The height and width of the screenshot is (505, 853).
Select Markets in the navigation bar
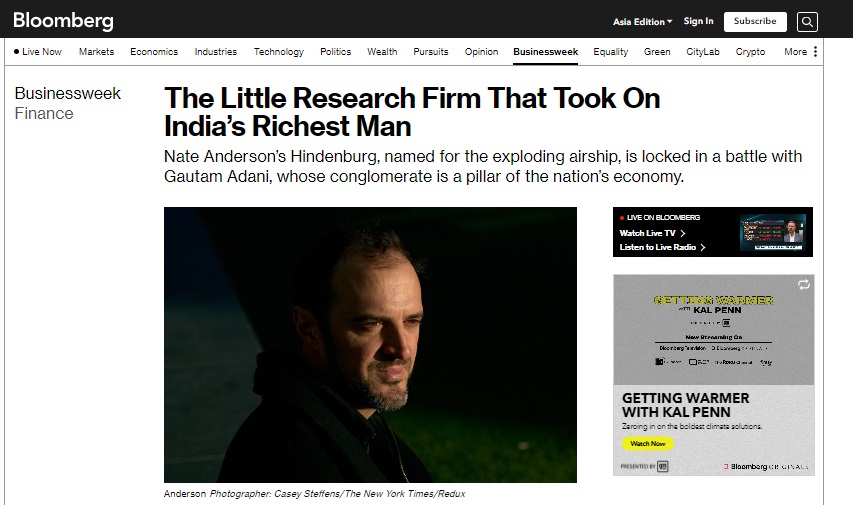click(x=96, y=52)
